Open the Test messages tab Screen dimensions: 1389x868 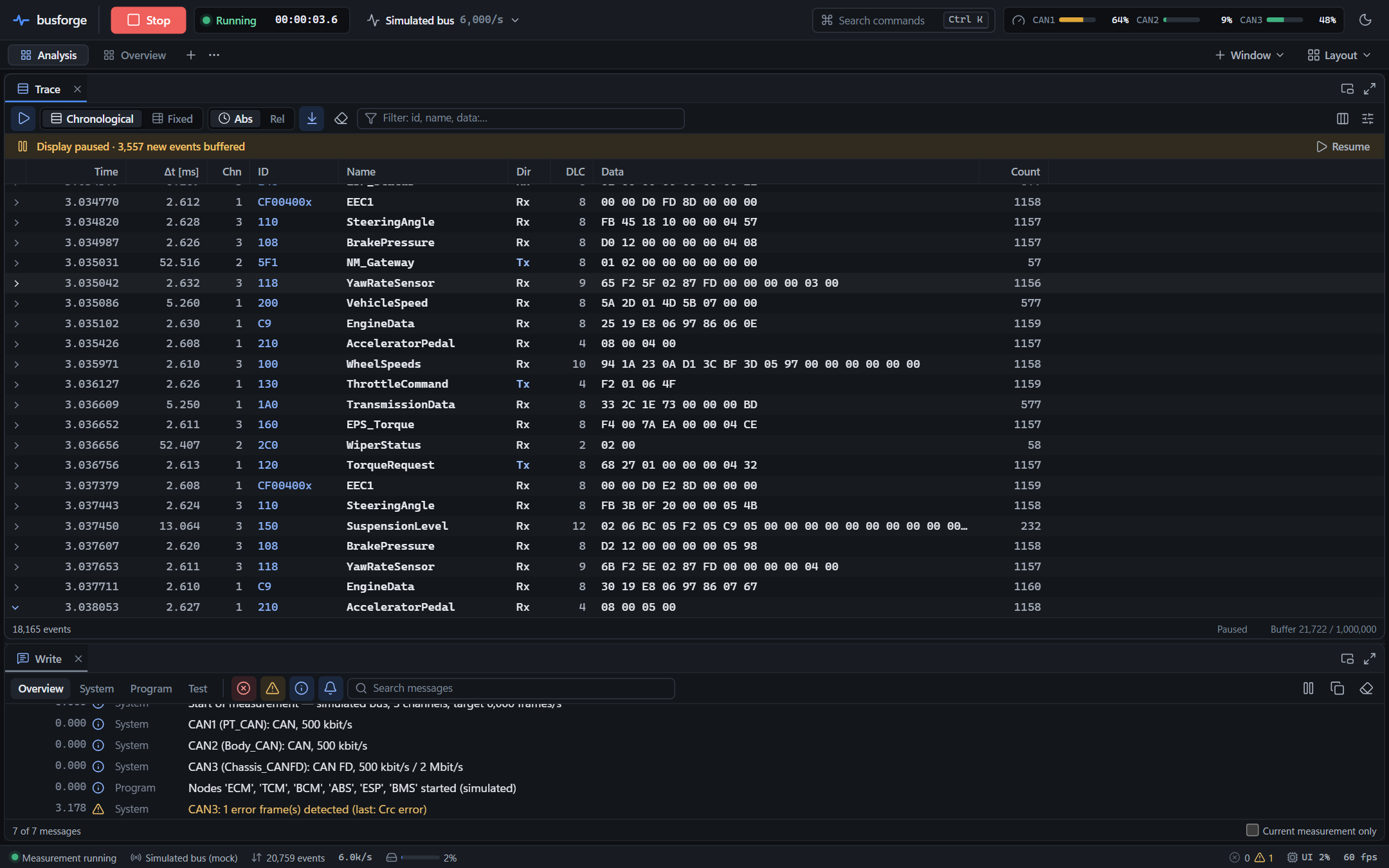coord(197,689)
